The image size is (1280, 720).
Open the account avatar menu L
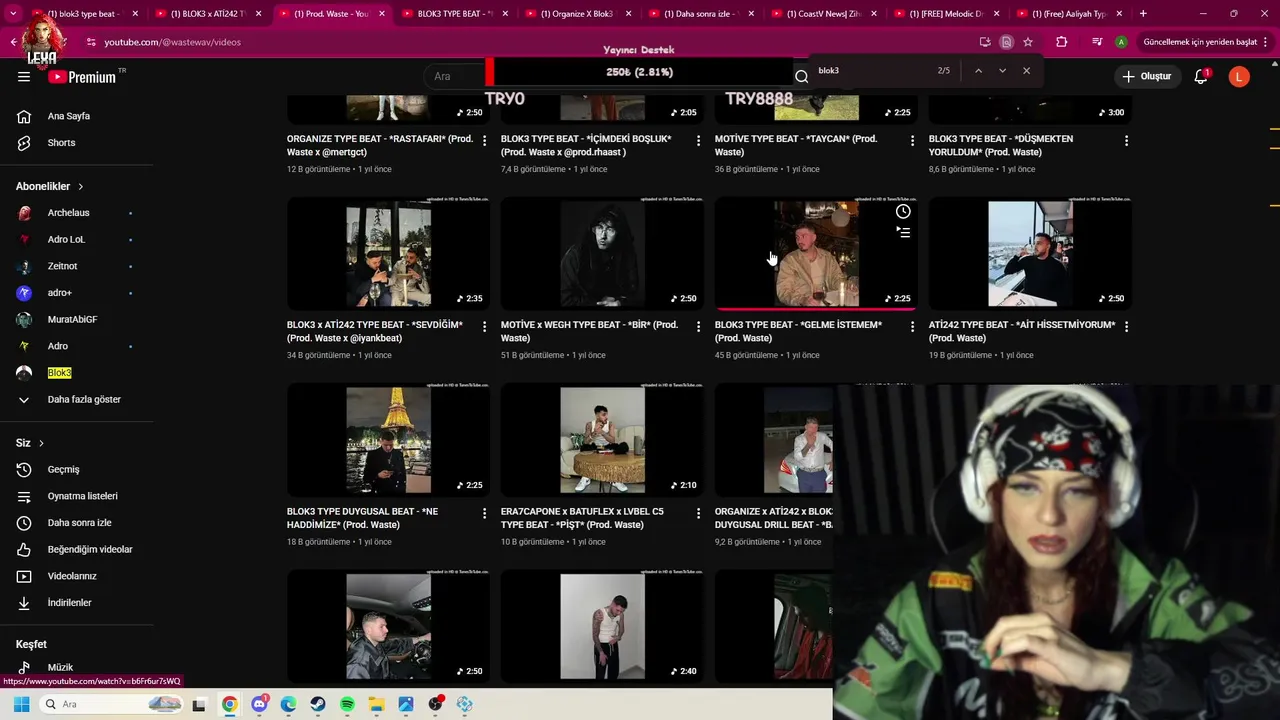(x=1239, y=76)
